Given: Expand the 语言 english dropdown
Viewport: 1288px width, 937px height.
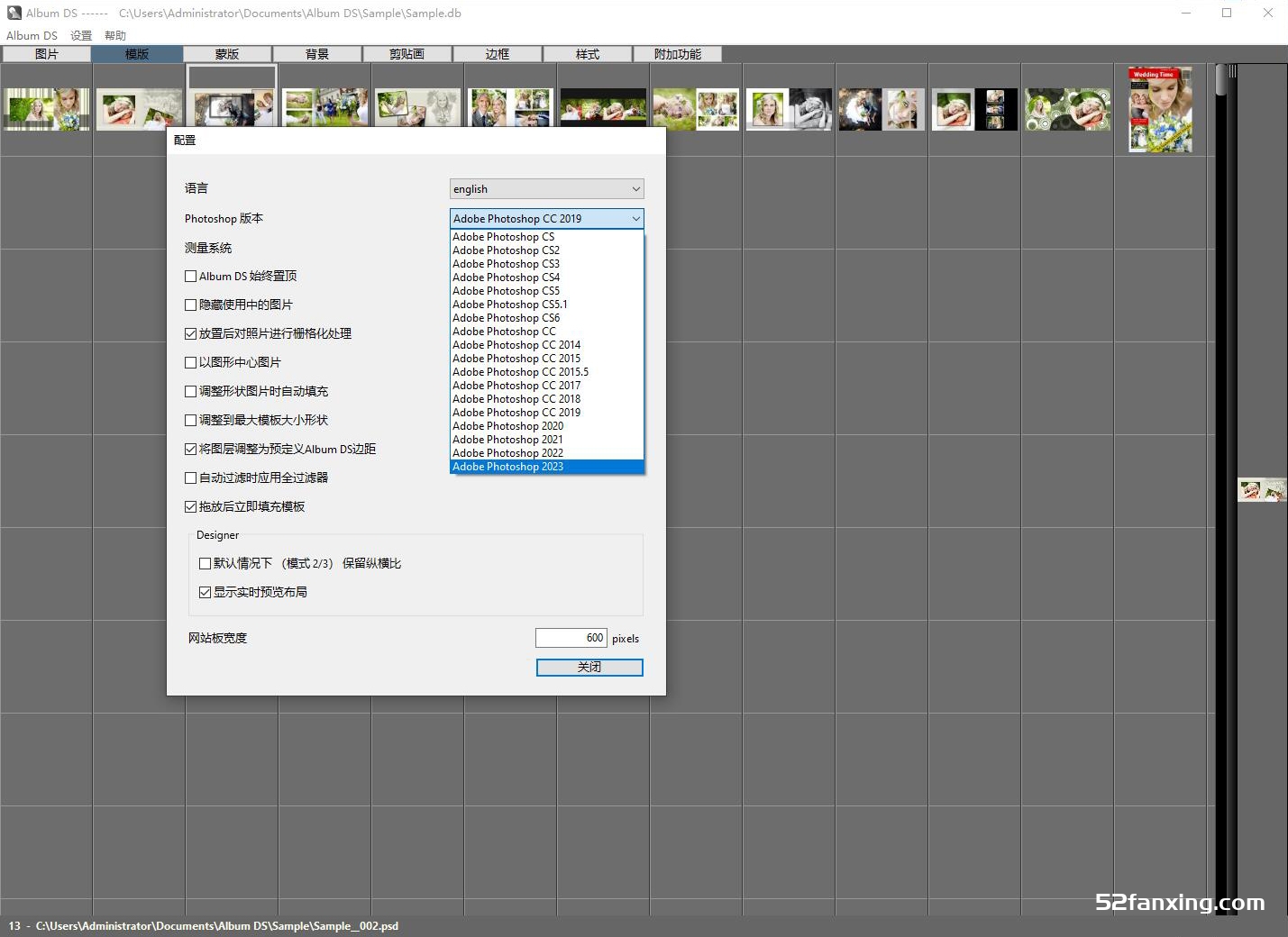Looking at the screenshot, I should 547,189.
